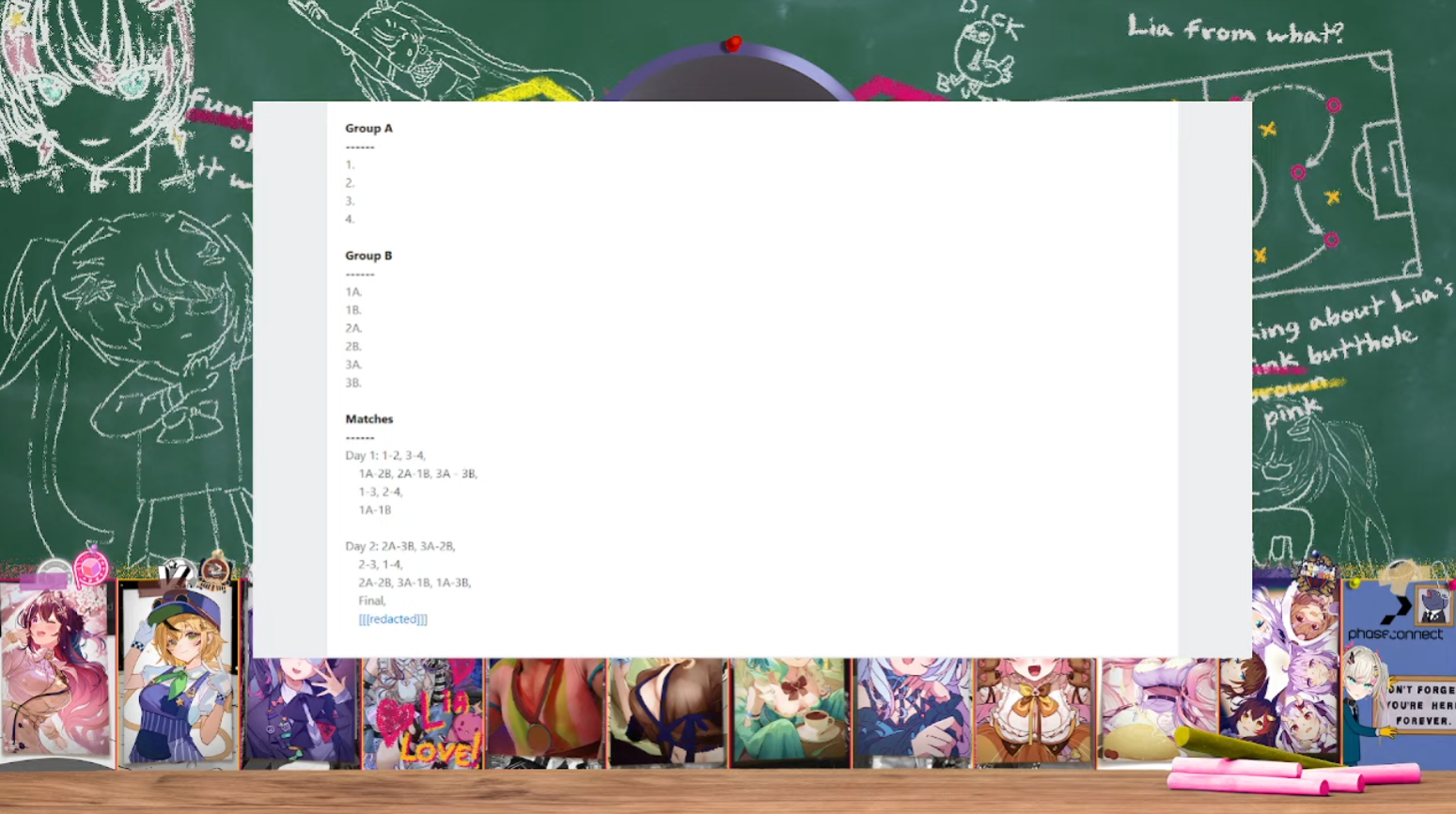Click slot '2.' in Group A
Image resolution: width=1456 pixels, height=814 pixels.
[x=350, y=183]
